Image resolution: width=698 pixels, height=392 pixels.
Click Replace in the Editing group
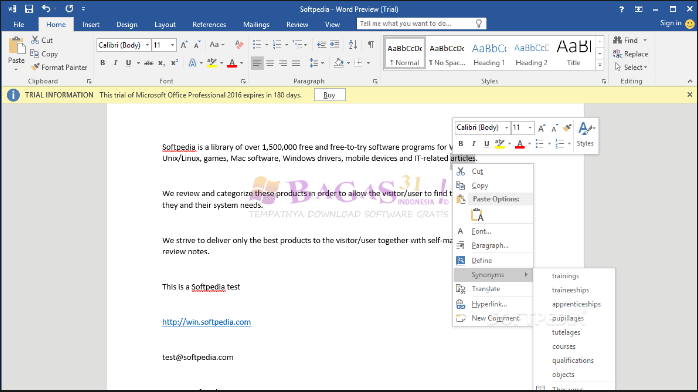click(630, 54)
